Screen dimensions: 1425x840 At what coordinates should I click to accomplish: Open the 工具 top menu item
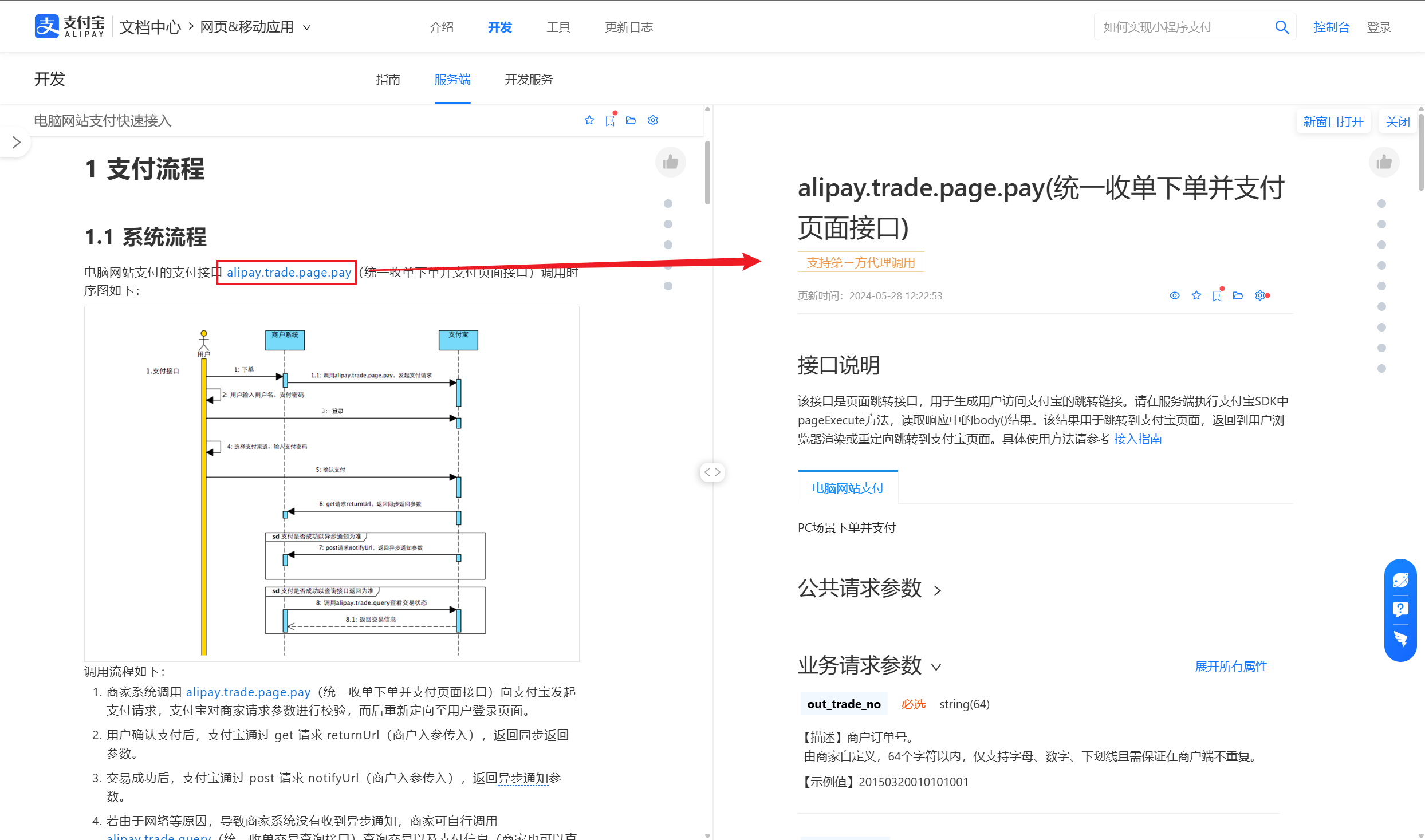point(558,27)
